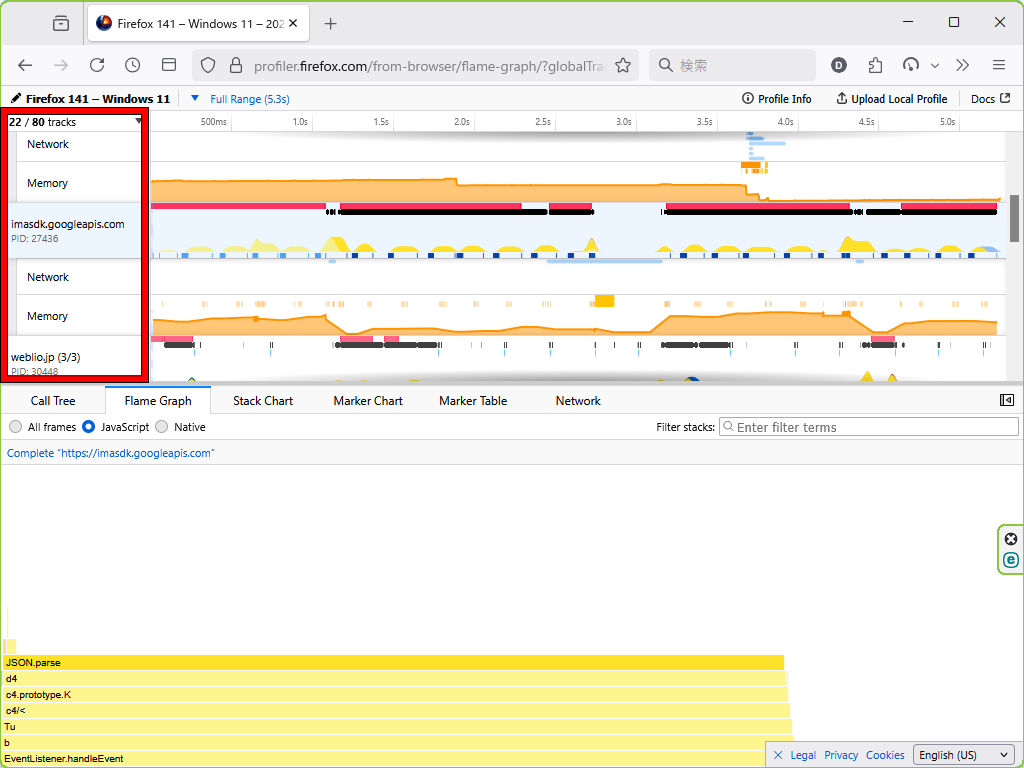Toggle the browser sidebar icon
This screenshot has width=1024, height=768.
click(169, 65)
